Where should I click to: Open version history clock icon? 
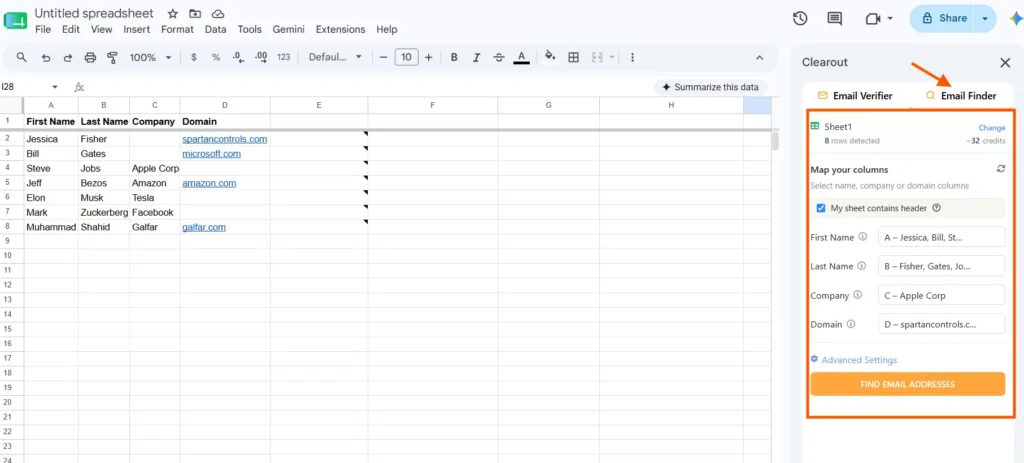(x=800, y=18)
